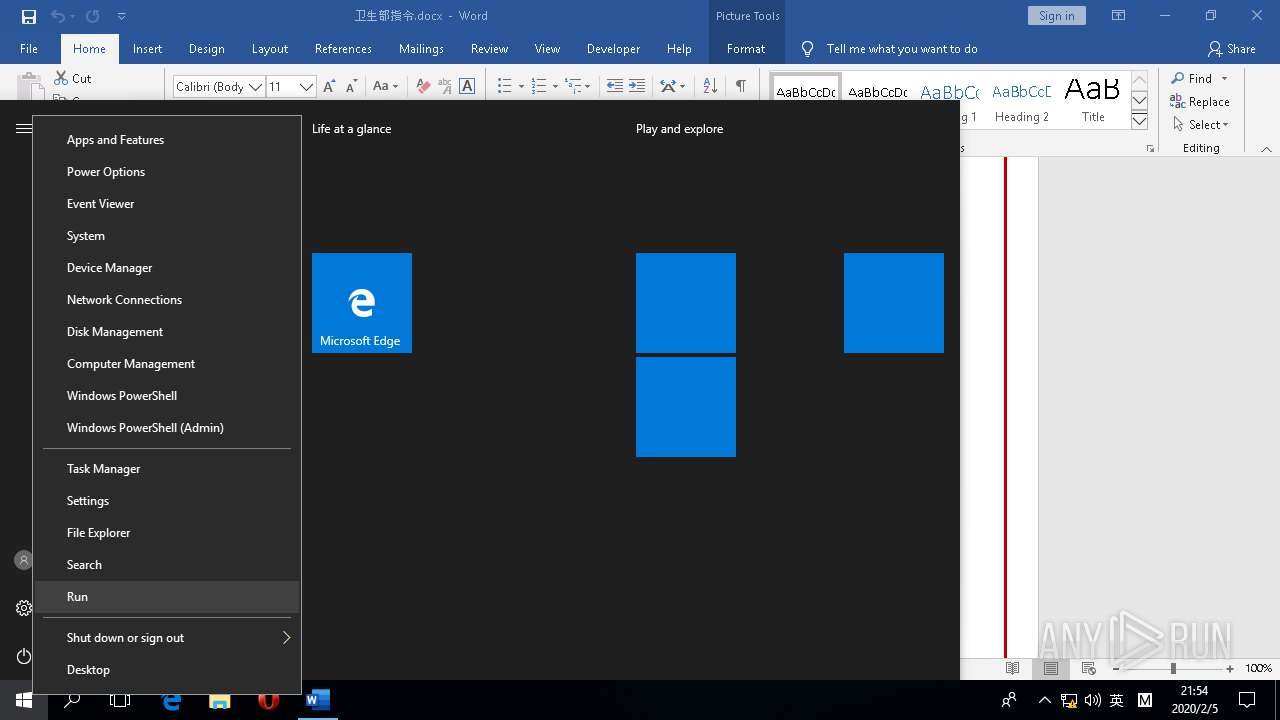This screenshot has height=720, width=1280.
Task: Open the Font name dropdown
Action: point(255,87)
